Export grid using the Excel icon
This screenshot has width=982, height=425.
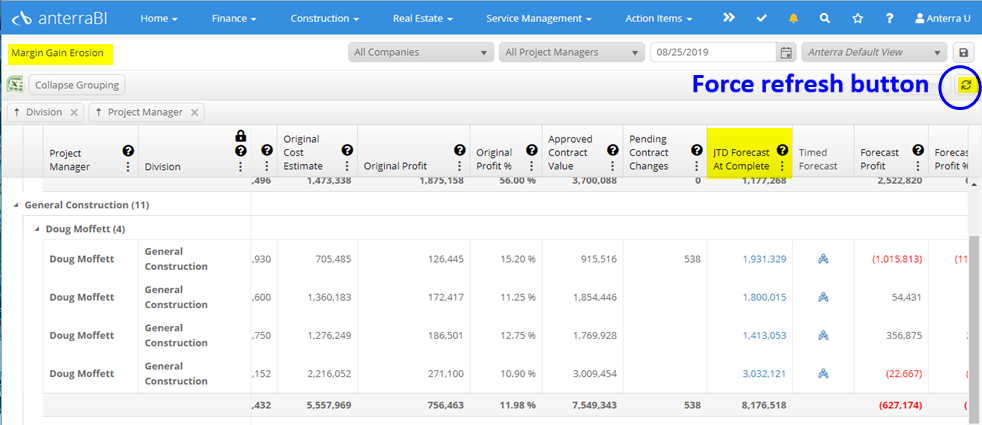click(15, 85)
